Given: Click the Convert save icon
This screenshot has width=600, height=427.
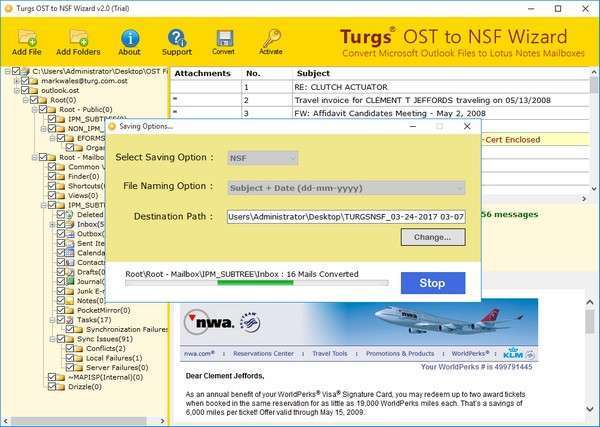Looking at the screenshot, I should click(223, 38).
